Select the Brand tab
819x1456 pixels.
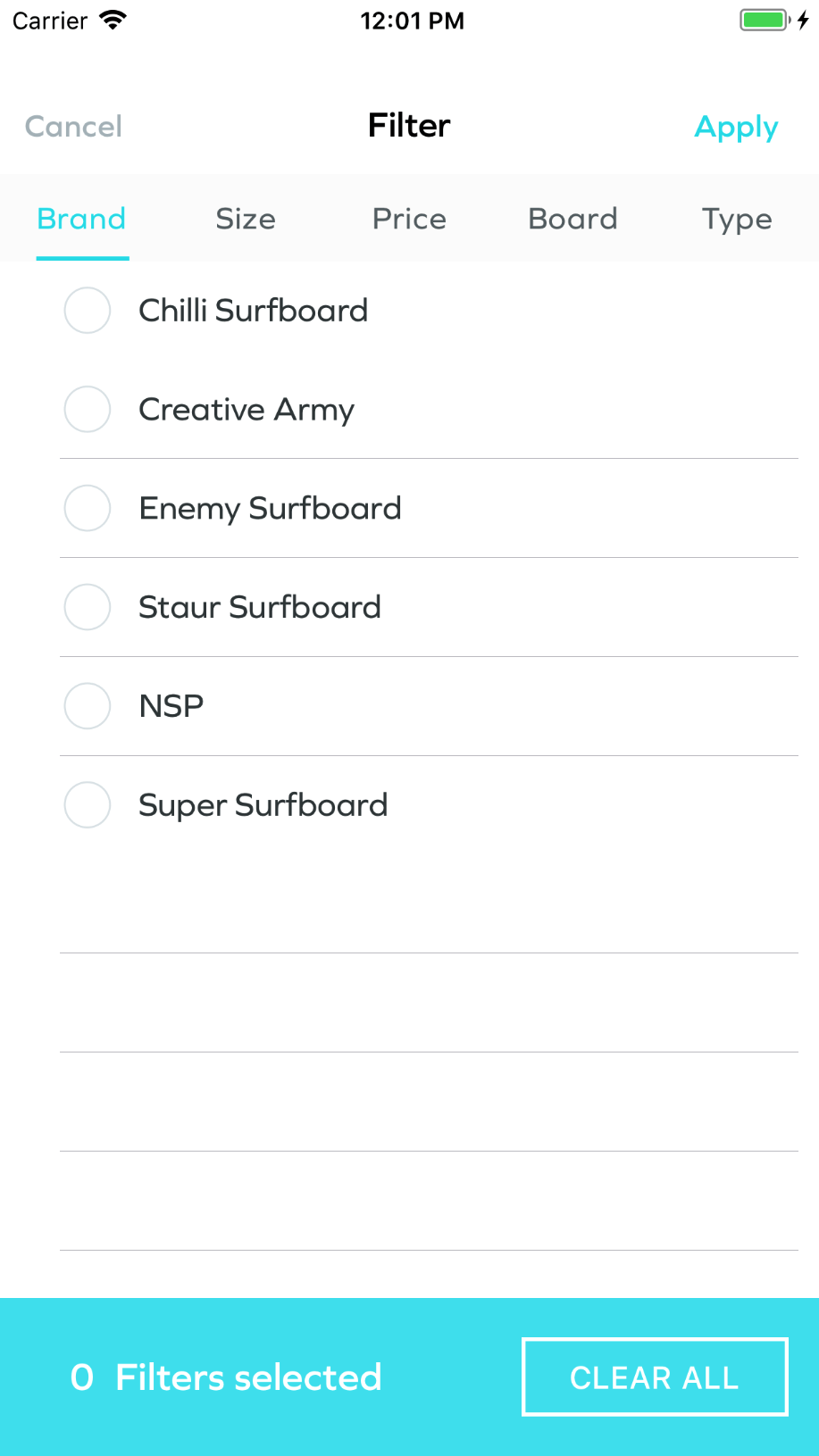(81, 219)
